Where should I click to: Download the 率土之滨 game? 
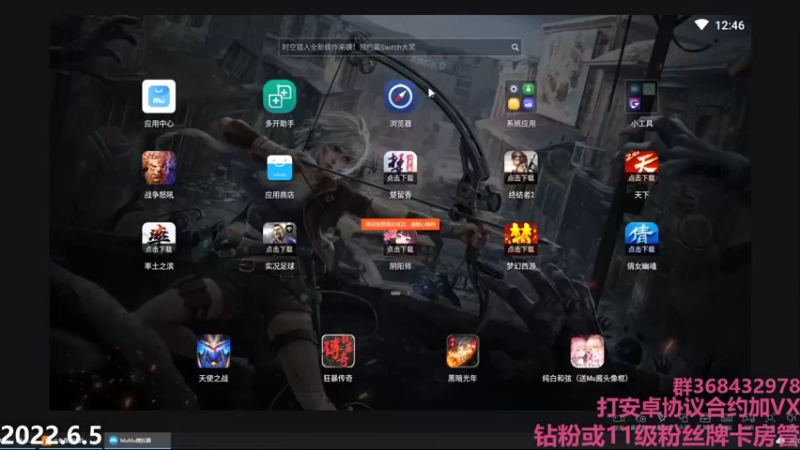[159, 239]
